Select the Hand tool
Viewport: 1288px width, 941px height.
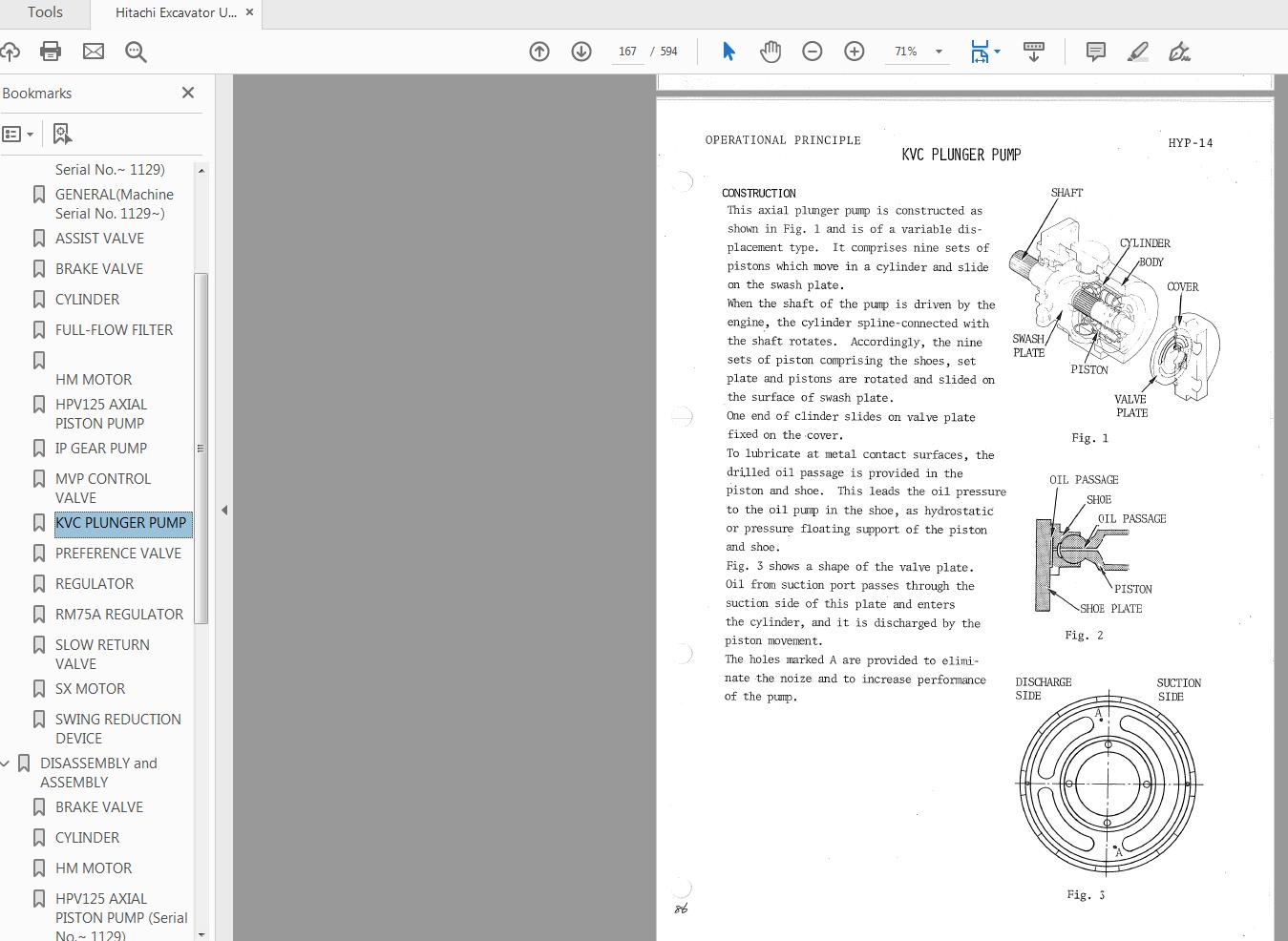coord(771,52)
